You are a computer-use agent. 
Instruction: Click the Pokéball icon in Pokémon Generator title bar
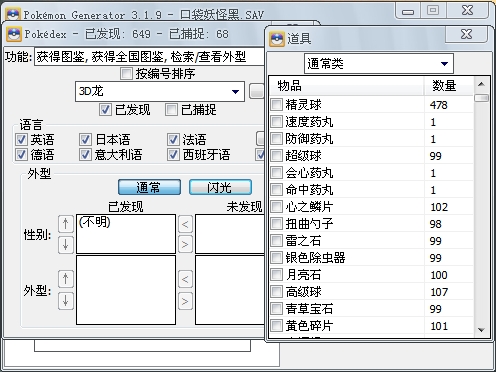[13, 15]
